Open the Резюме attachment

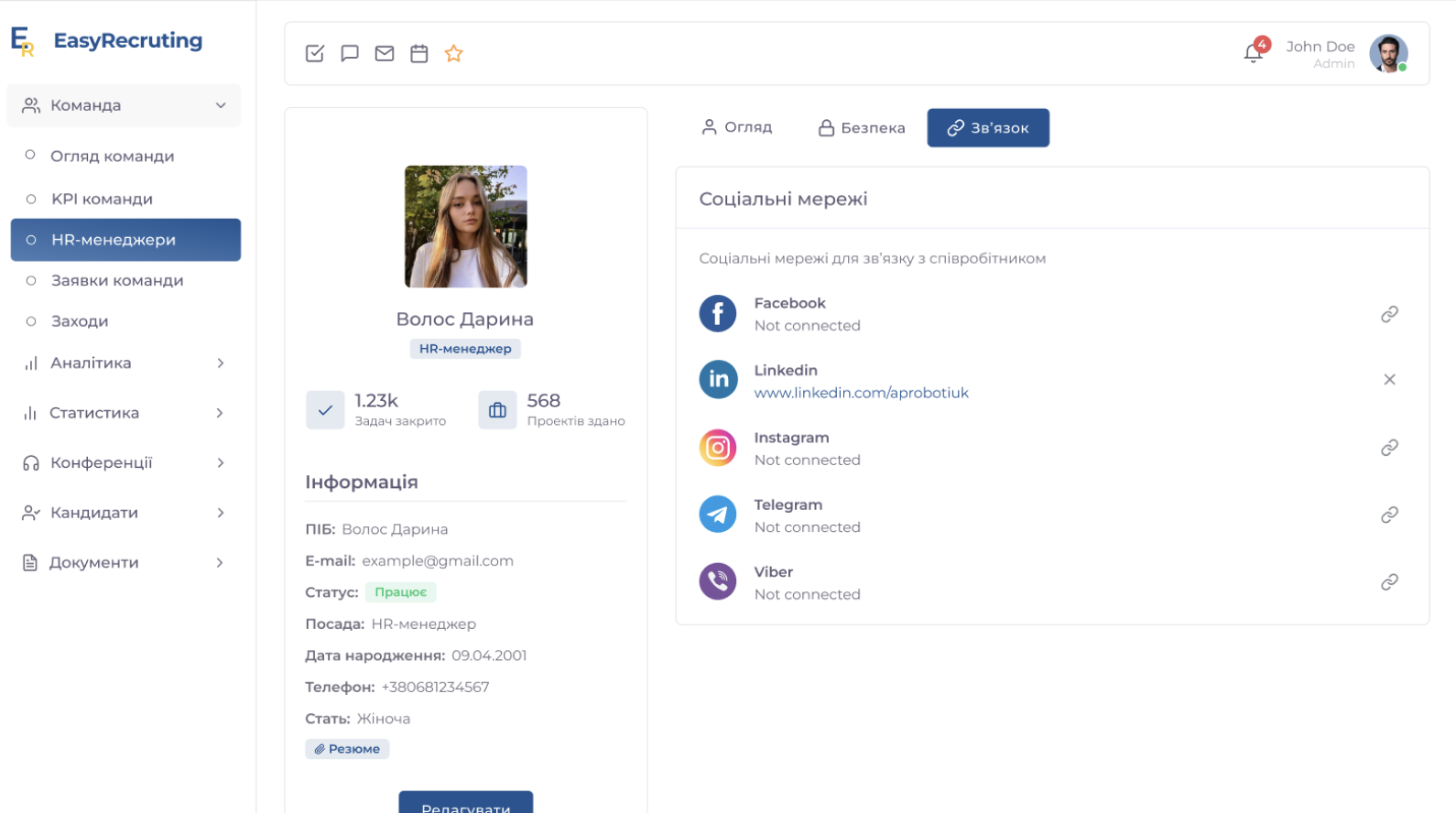click(x=347, y=749)
